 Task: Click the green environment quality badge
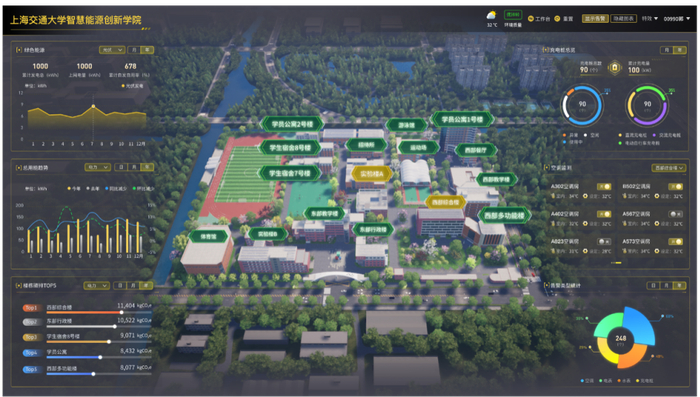coord(512,15)
